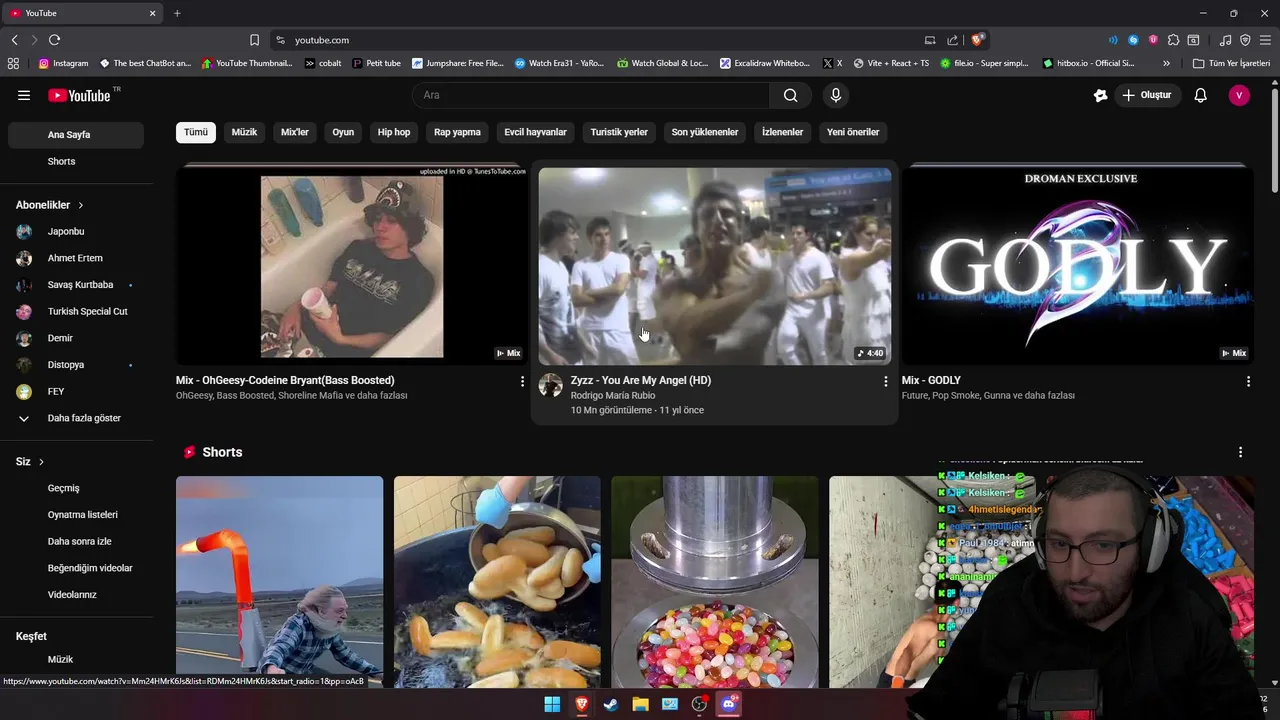The height and width of the screenshot is (720, 1280).
Task: Select the Tümü filter chip
Action: tap(196, 132)
